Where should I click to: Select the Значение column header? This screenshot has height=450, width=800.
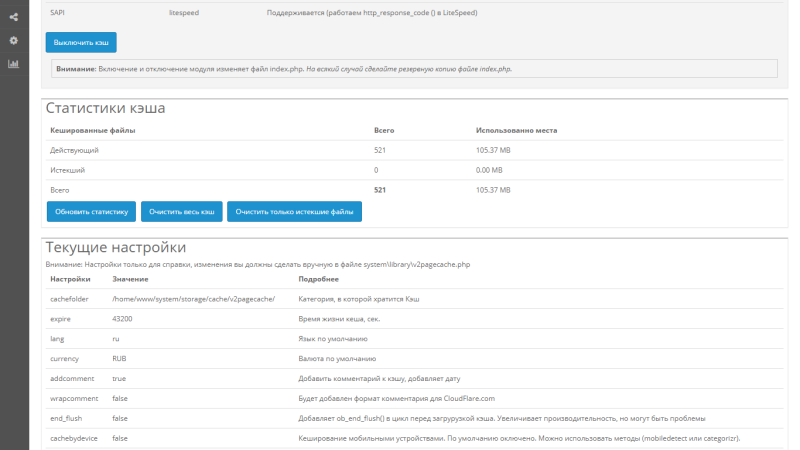point(130,279)
